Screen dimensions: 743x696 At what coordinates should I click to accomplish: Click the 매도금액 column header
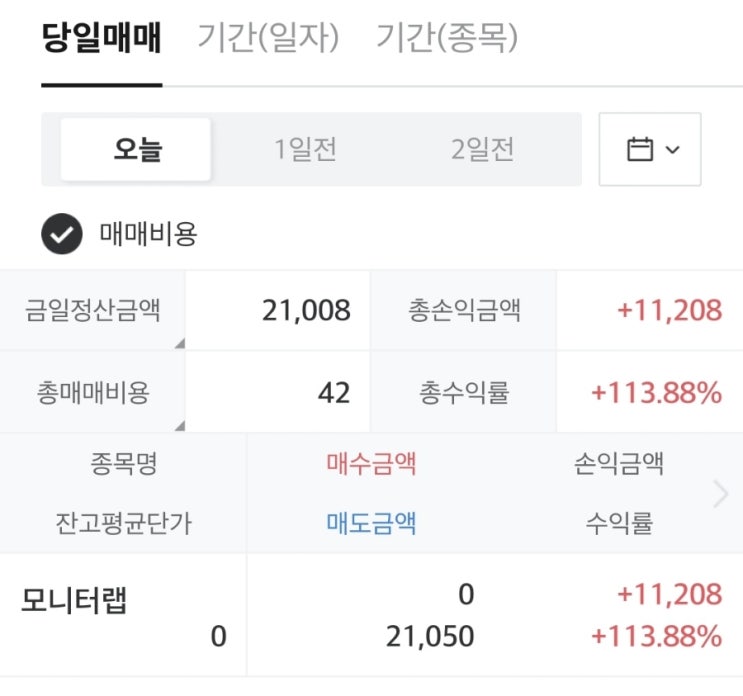pyautogui.click(x=371, y=522)
